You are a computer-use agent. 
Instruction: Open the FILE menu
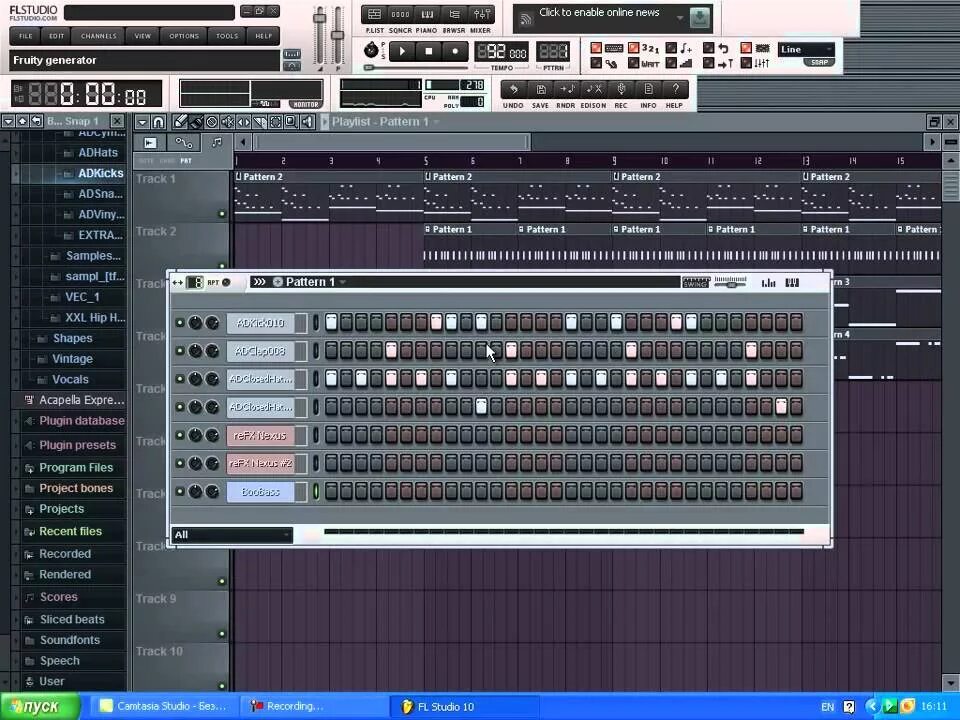tap(26, 36)
